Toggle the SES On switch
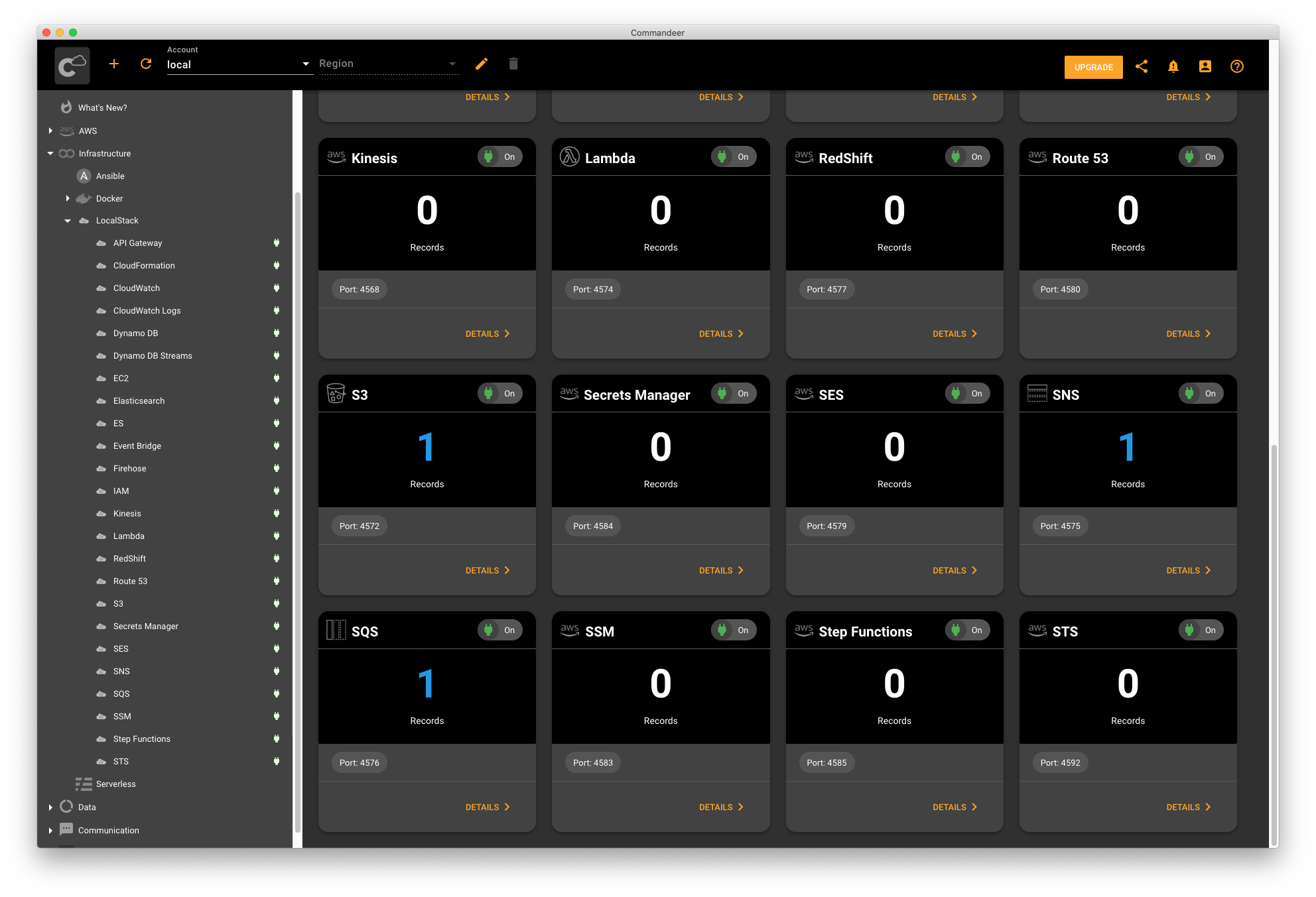 [968, 394]
